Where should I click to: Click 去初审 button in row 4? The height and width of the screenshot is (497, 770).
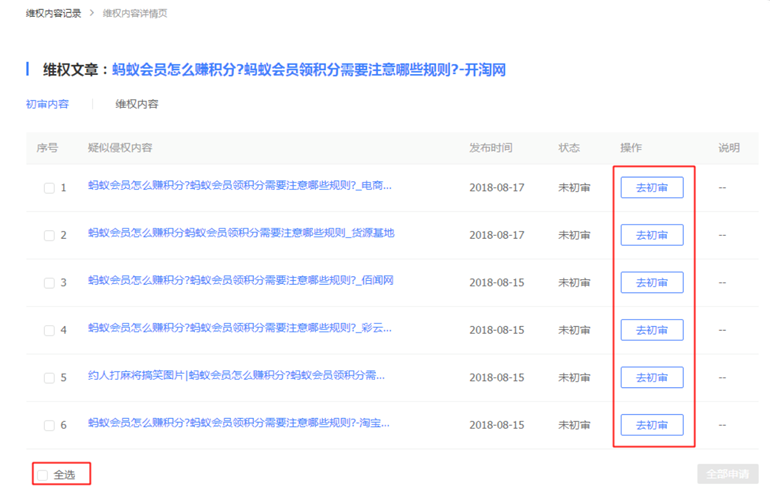(651, 330)
